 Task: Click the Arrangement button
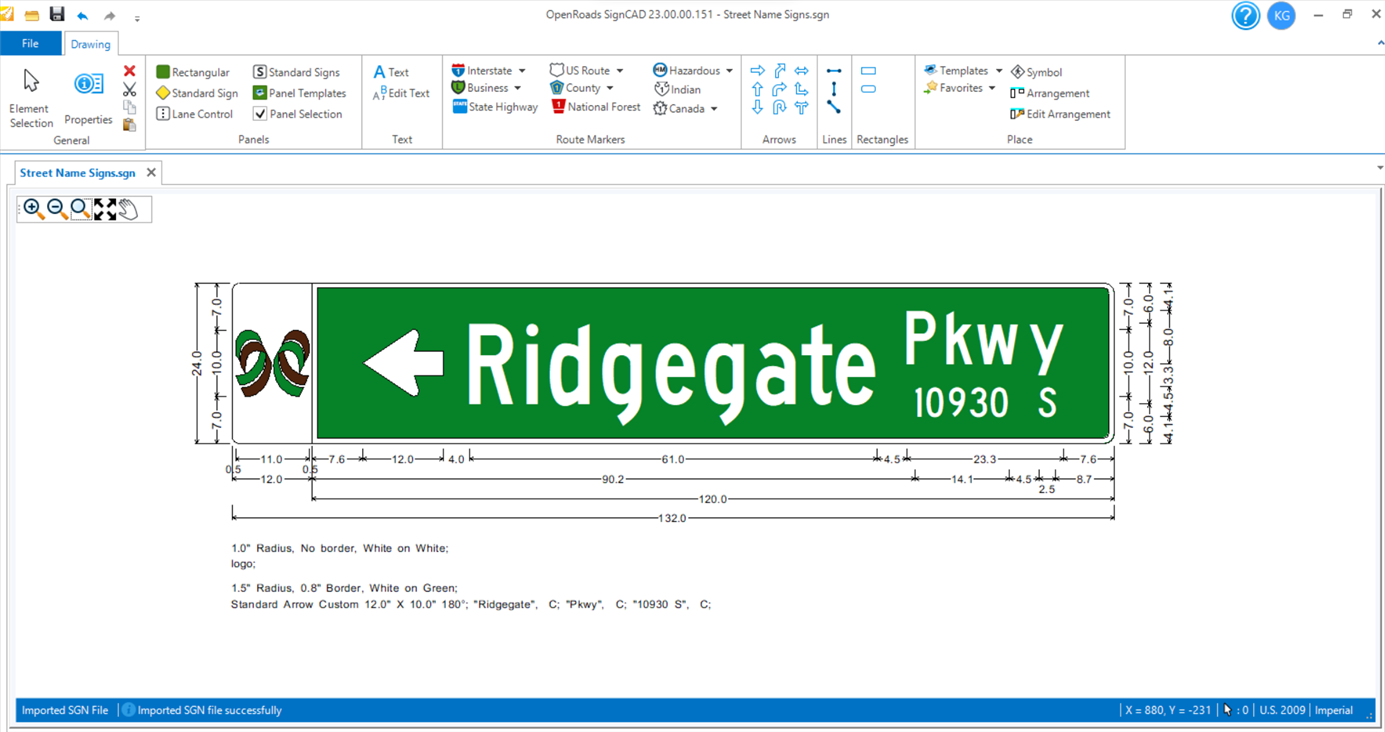point(1050,93)
